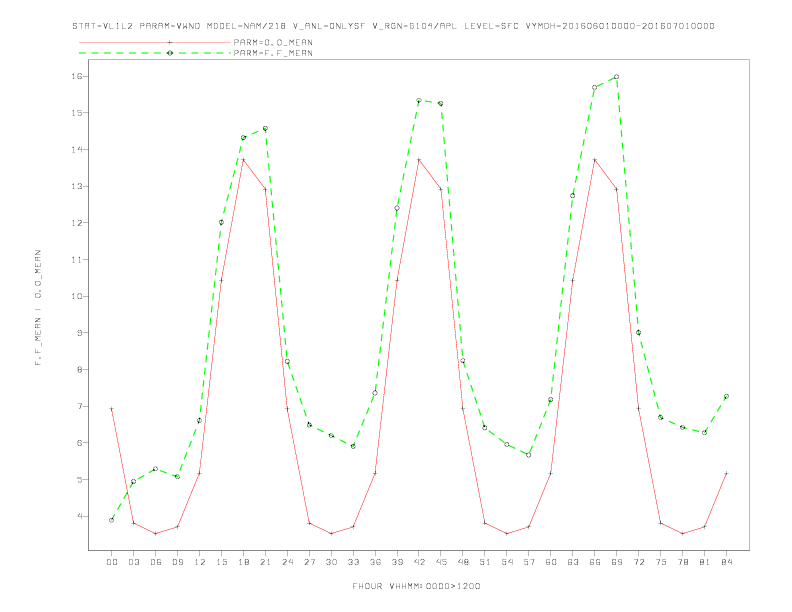Click x-axis tick label 81

pos(705,562)
